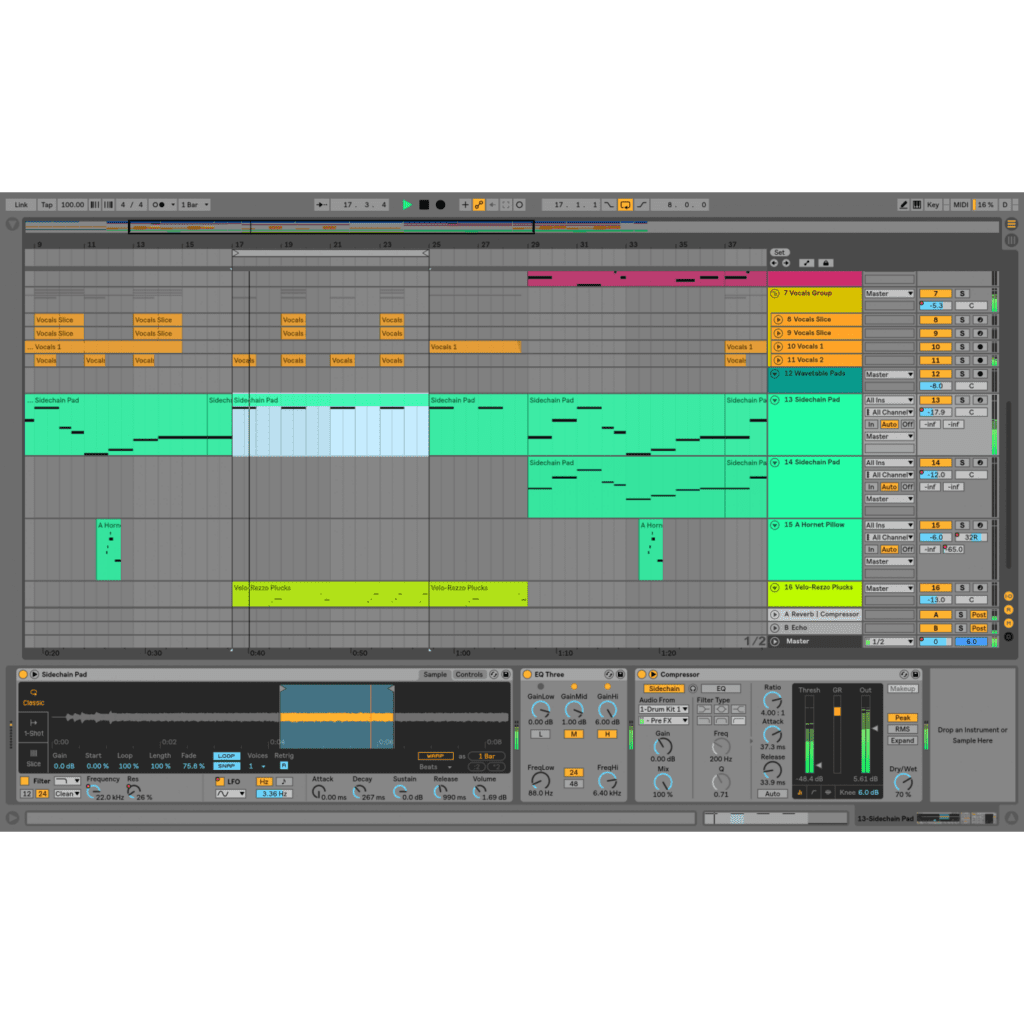Enable the Filter checkbox in Sidechain Pad
This screenshot has width=1024, height=1024.
pyautogui.click(x=25, y=781)
